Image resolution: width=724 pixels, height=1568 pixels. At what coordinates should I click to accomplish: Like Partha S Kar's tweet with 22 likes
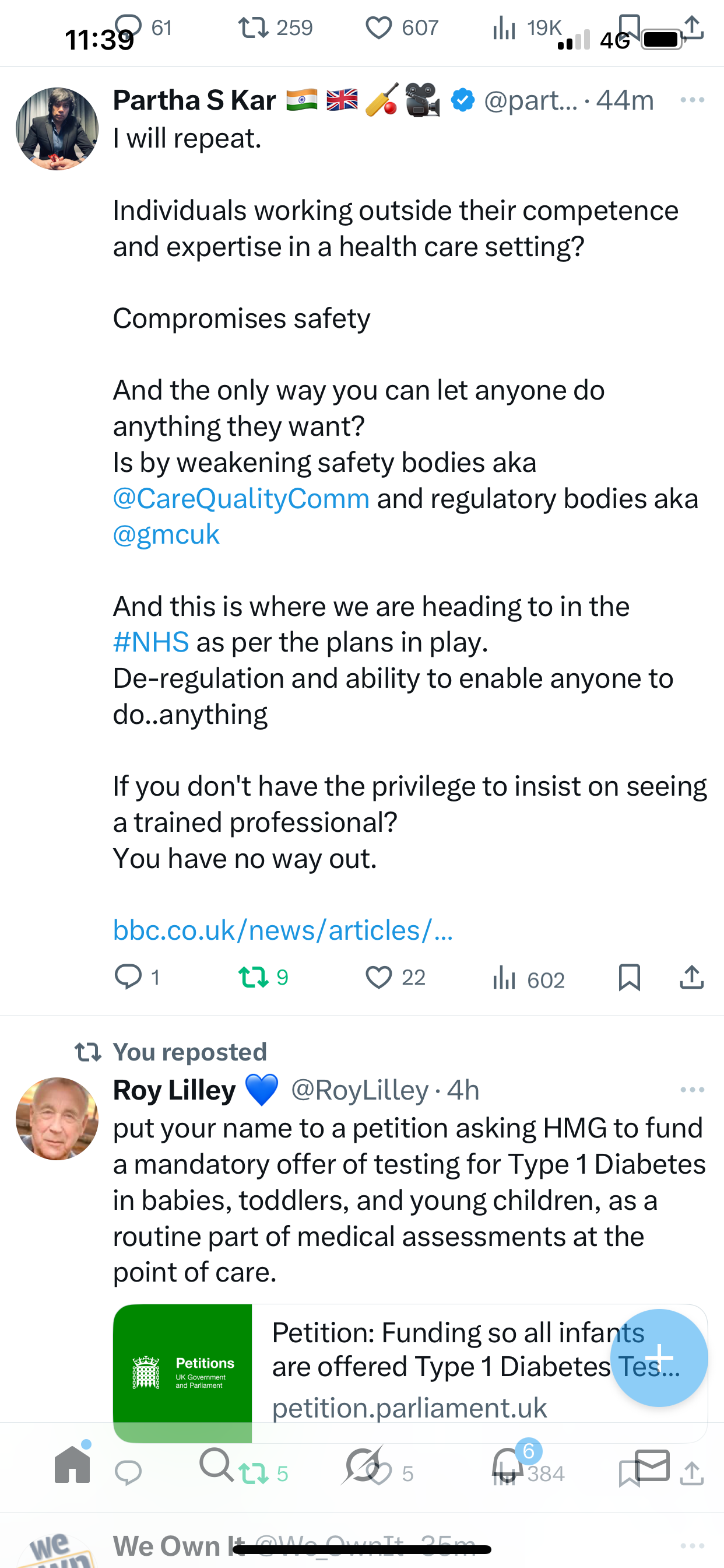378,977
